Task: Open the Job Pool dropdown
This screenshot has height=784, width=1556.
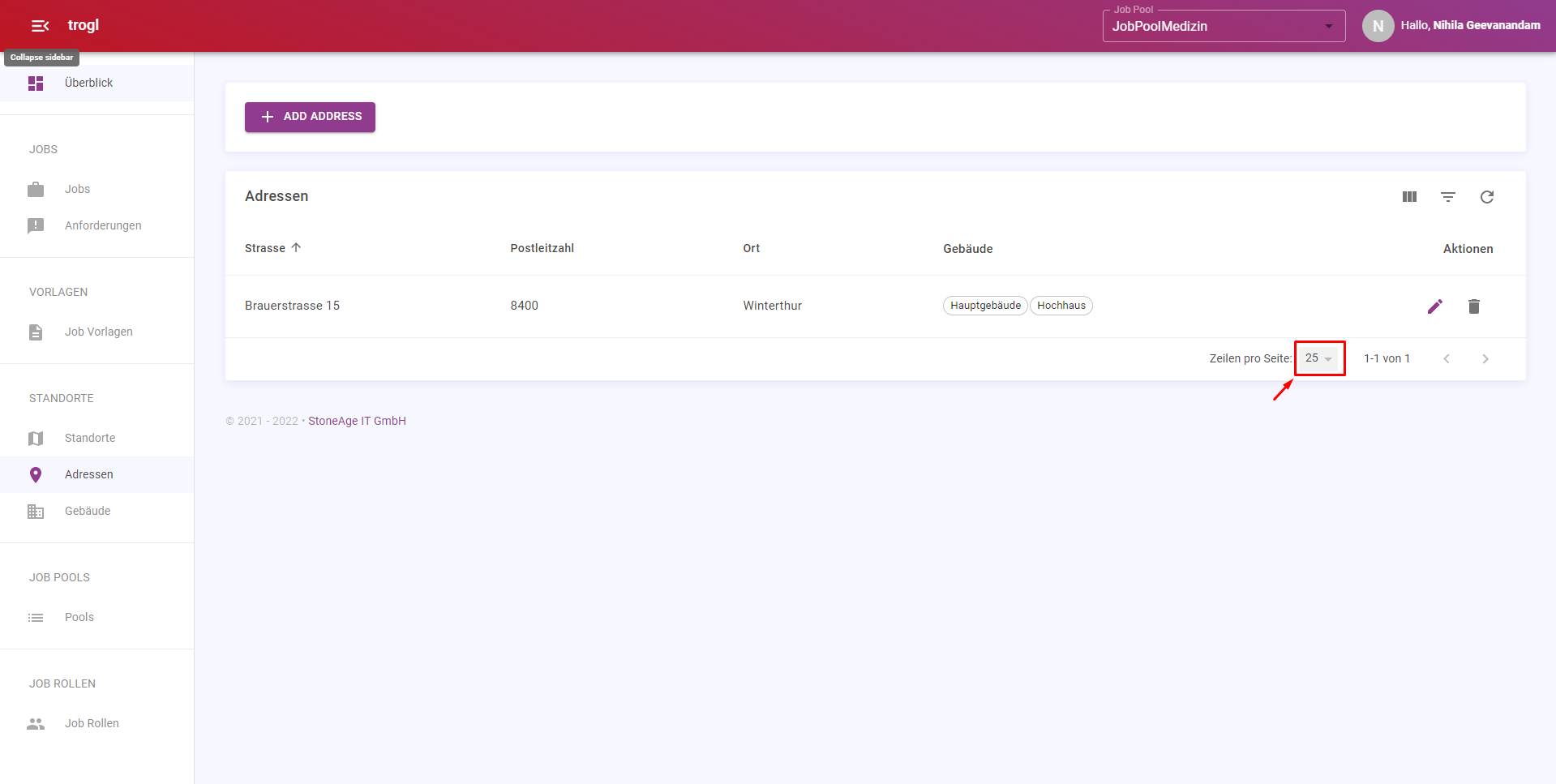Action: point(1224,26)
